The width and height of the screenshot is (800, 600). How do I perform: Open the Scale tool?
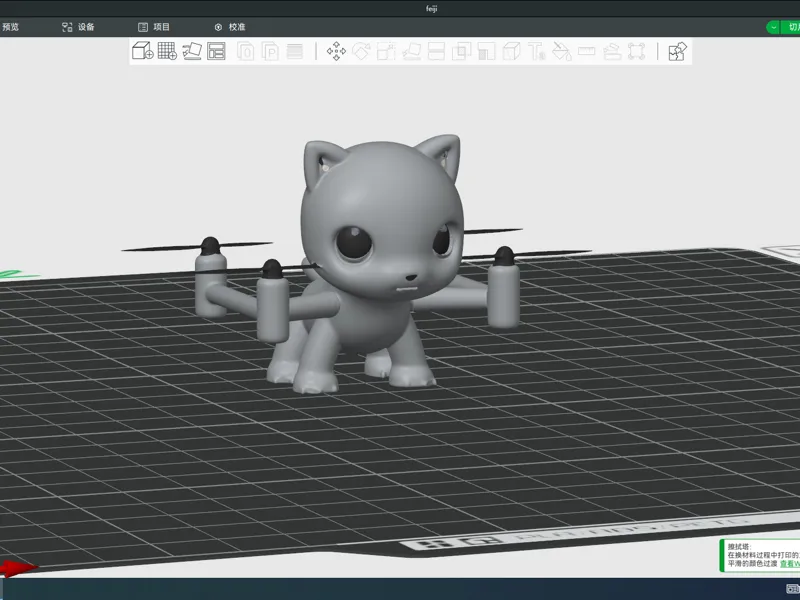click(x=386, y=51)
